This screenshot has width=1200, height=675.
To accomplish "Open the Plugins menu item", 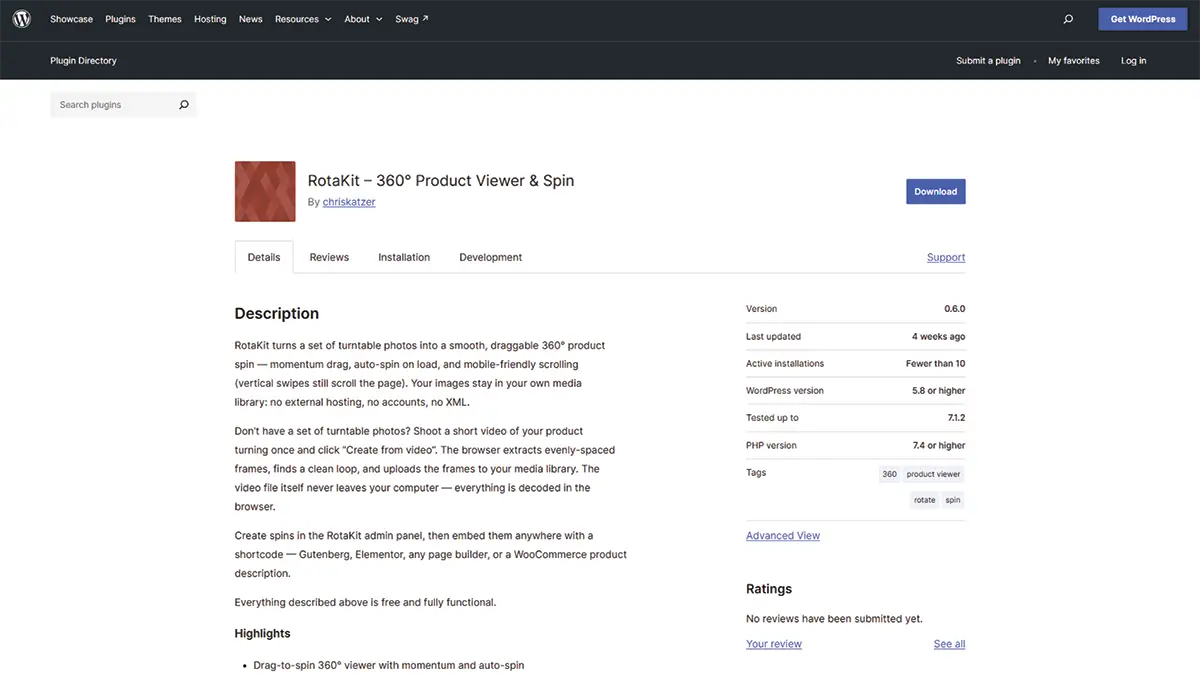I will (x=120, y=19).
